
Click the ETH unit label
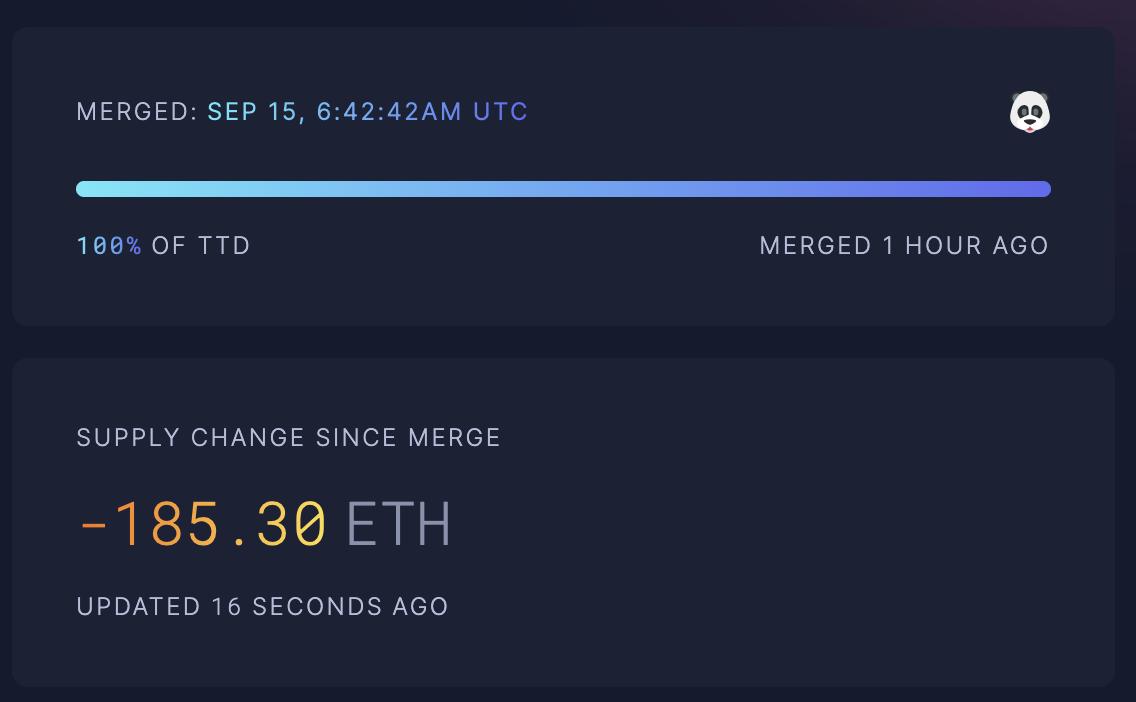coord(399,521)
